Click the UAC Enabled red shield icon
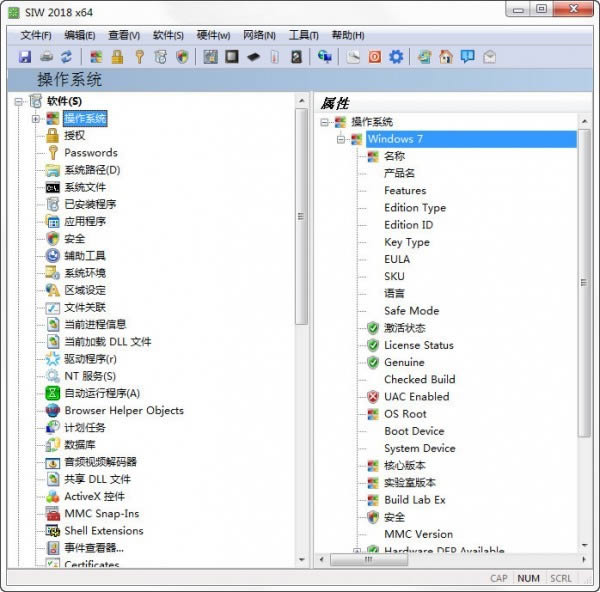The image size is (600, 592). point(373,397)
